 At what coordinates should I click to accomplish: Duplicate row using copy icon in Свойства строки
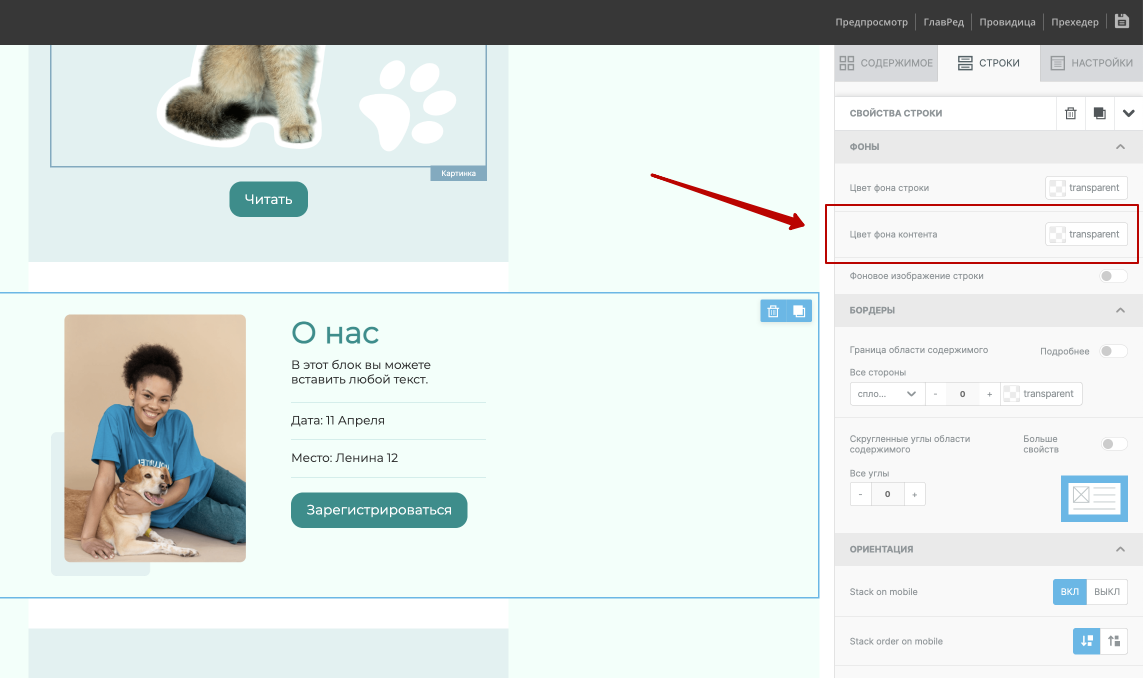pyautogui.click(x=1100, y=114)
